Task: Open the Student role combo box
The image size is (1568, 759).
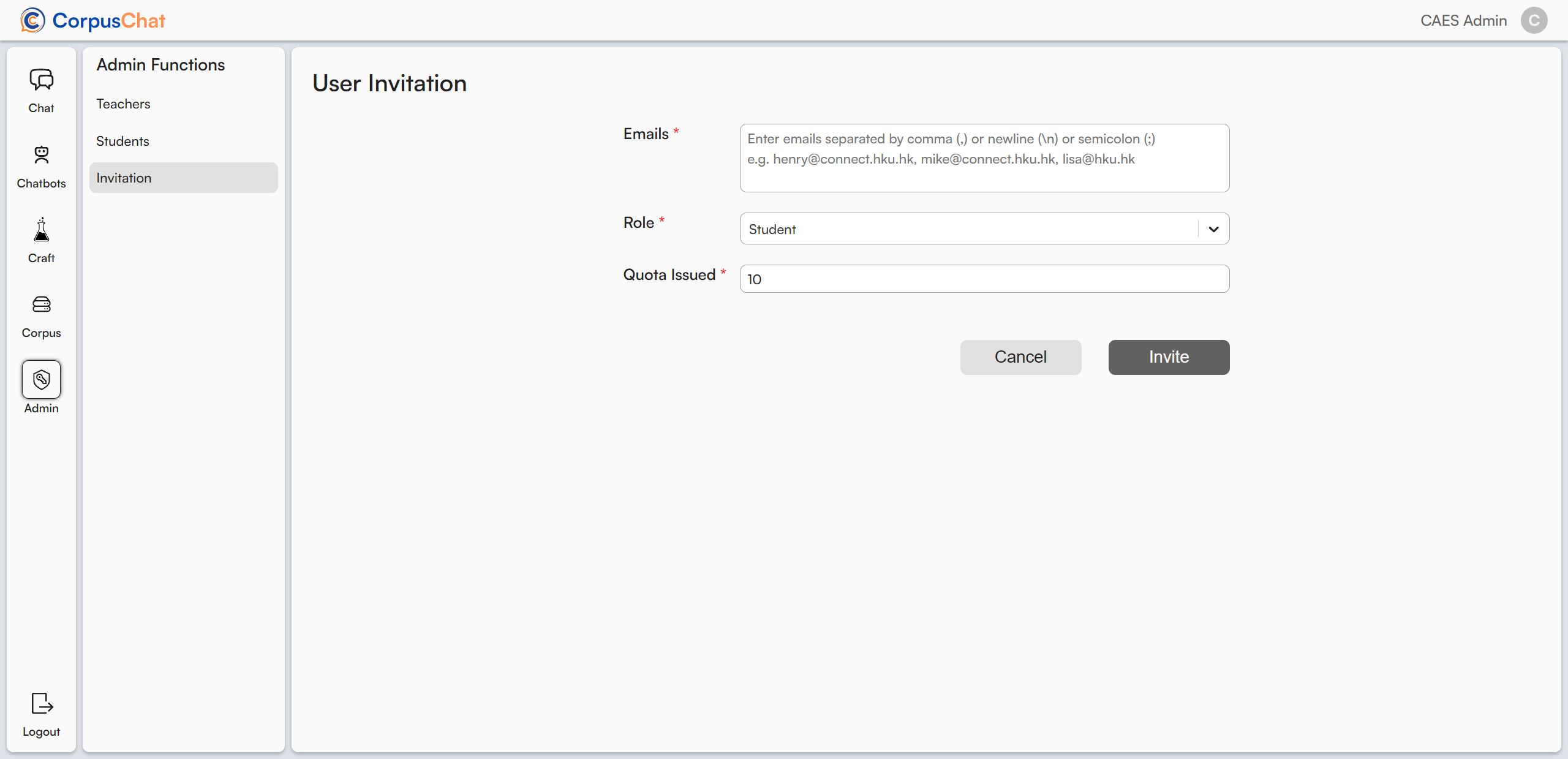Action: coord(968,229)
